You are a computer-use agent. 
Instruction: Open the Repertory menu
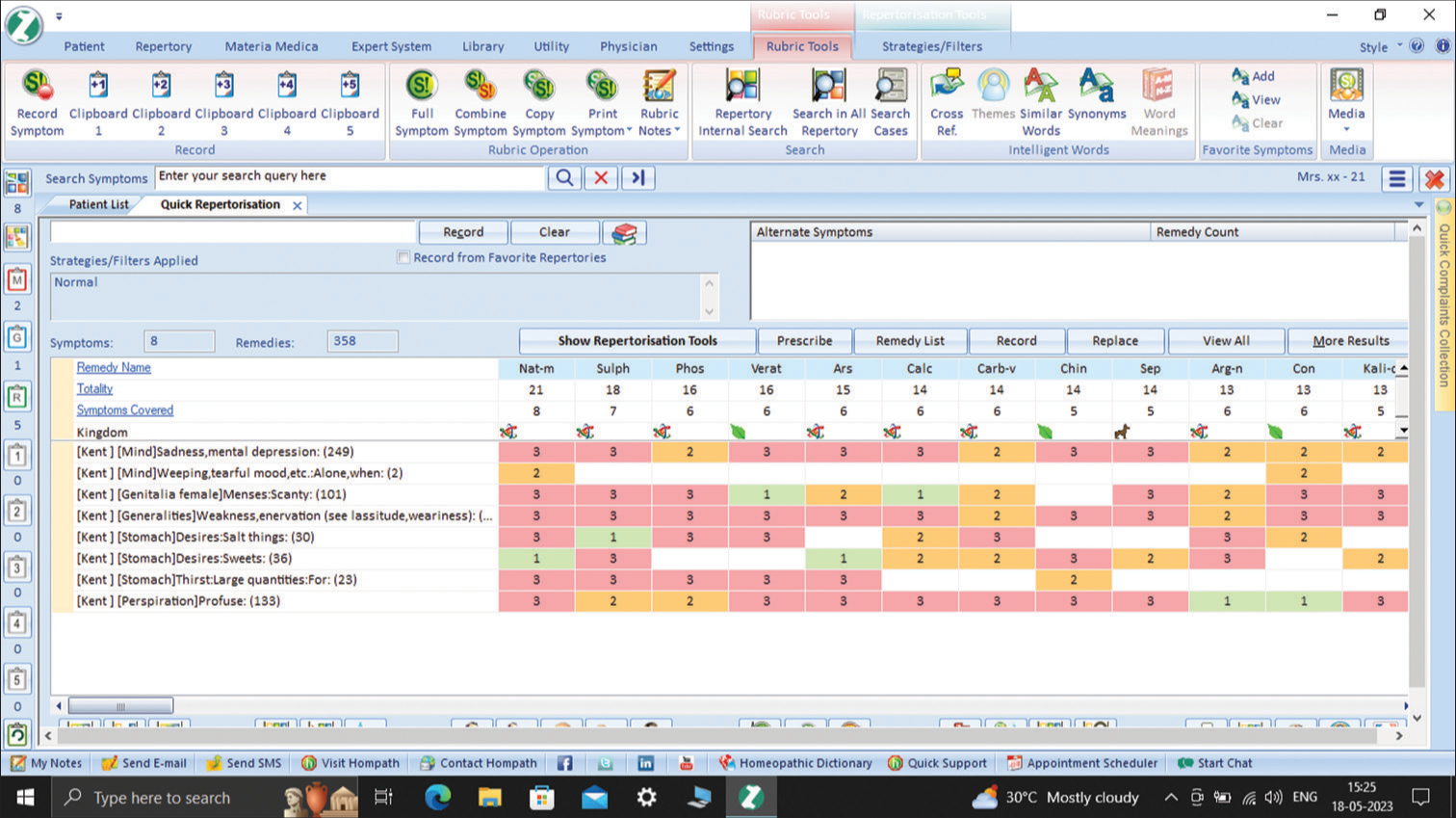point(164,46)
